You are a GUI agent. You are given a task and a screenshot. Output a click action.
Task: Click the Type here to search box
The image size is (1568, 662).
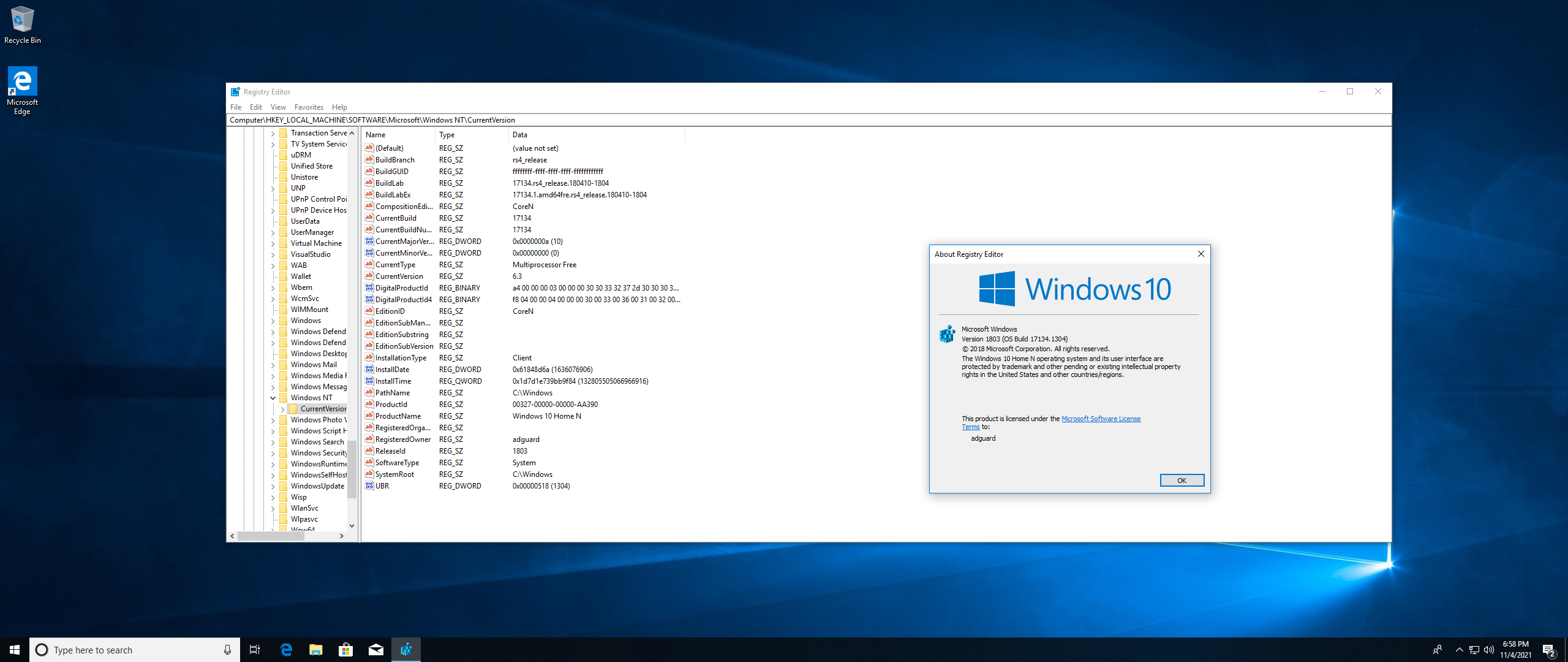135,650
